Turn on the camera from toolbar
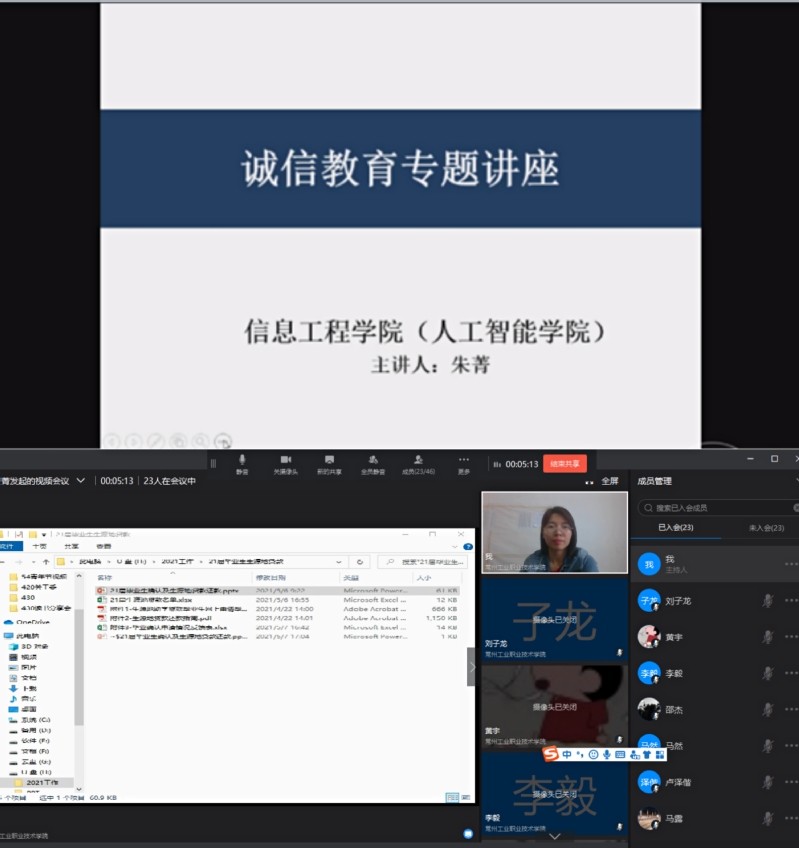Viewport: 799px width, 848px height. (x=285, y=463)
